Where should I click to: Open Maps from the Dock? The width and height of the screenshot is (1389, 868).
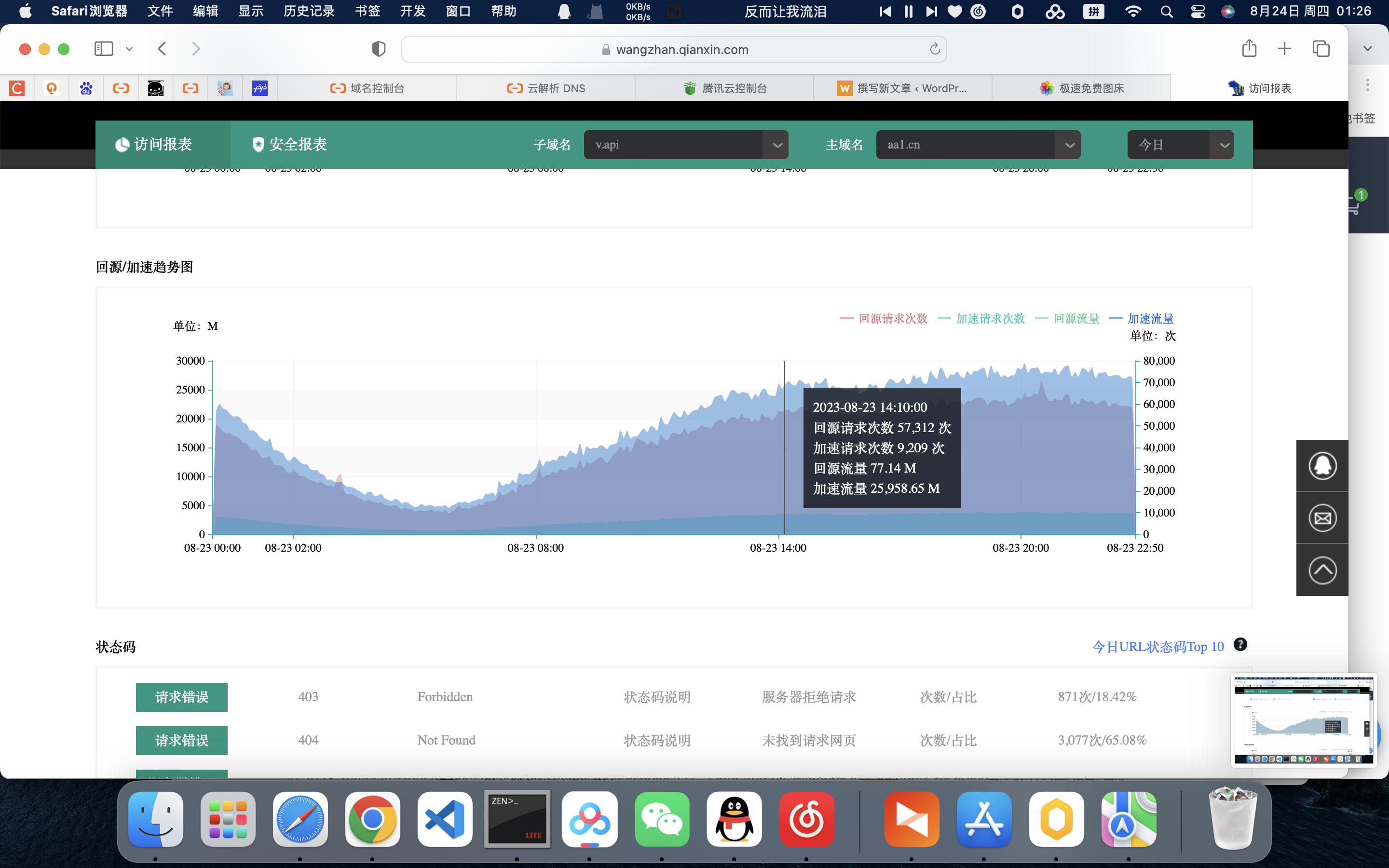coord(1129,819)
